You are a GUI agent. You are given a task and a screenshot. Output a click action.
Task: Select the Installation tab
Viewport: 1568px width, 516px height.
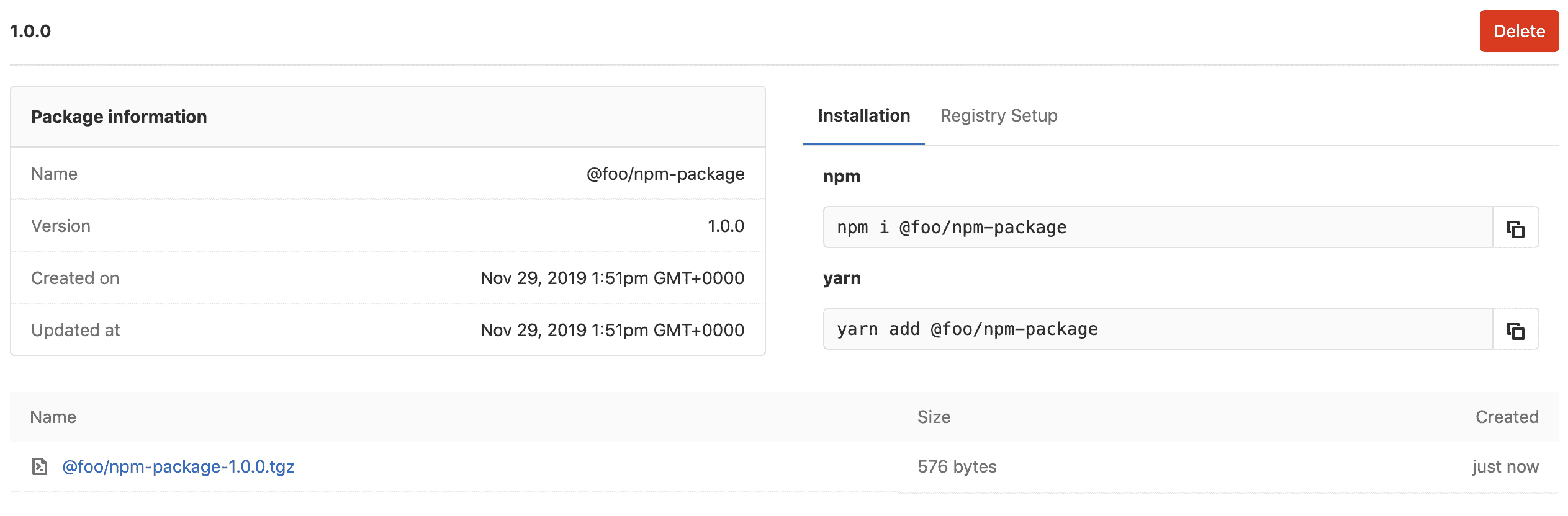[863, 115]
